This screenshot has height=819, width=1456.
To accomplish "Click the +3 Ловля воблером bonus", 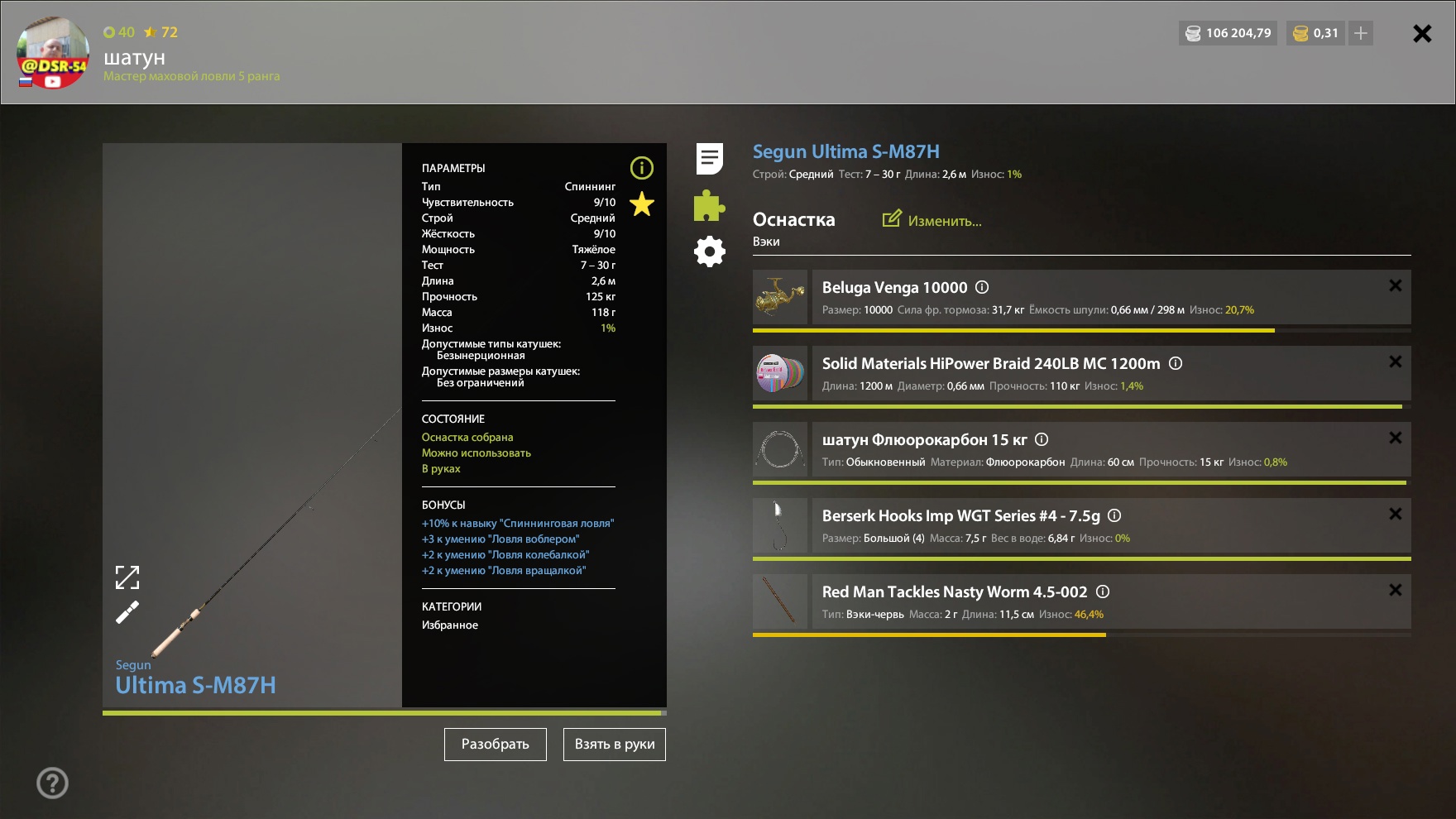I will tap(500, 539).
